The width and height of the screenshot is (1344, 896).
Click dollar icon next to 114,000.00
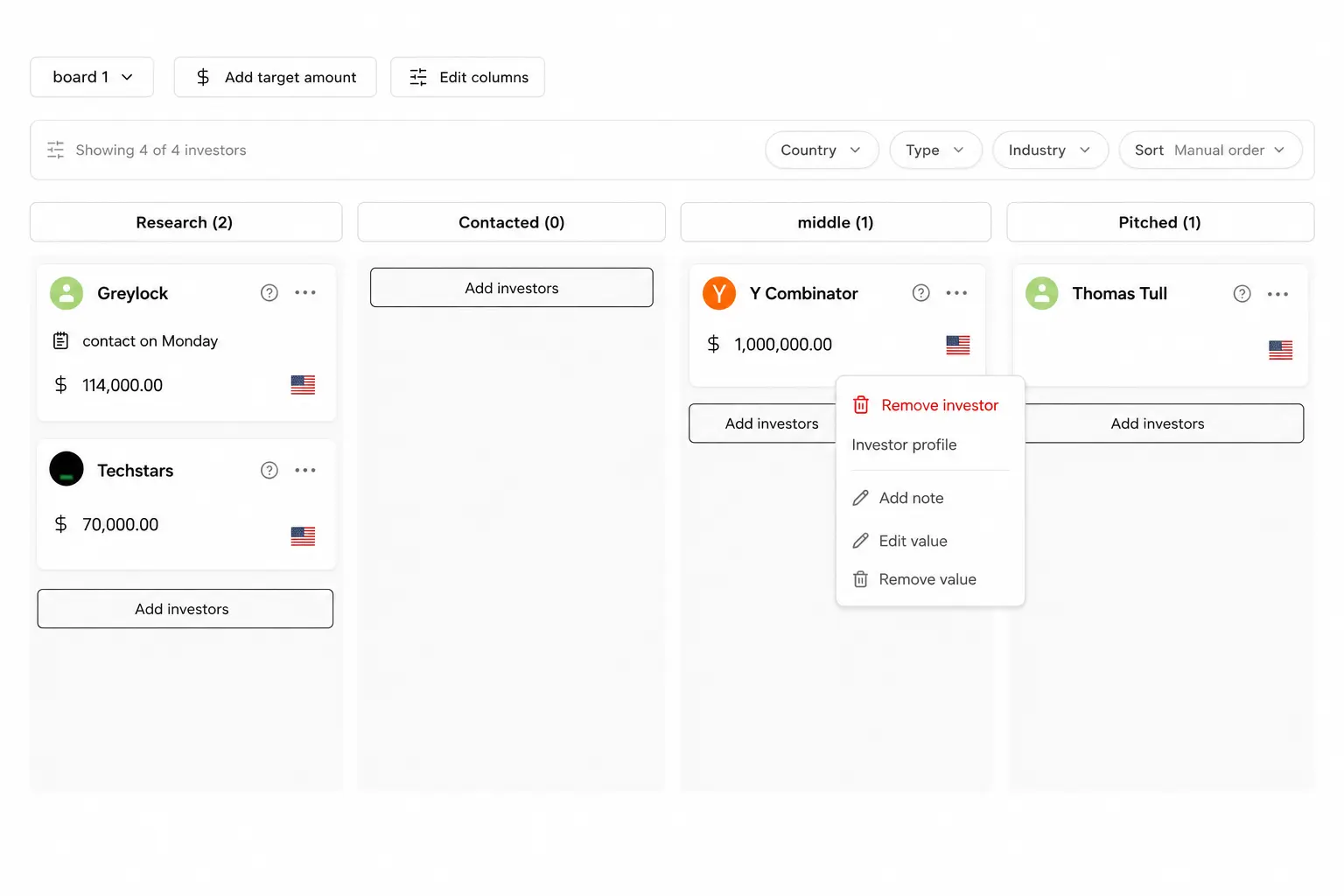coord(60,385)
